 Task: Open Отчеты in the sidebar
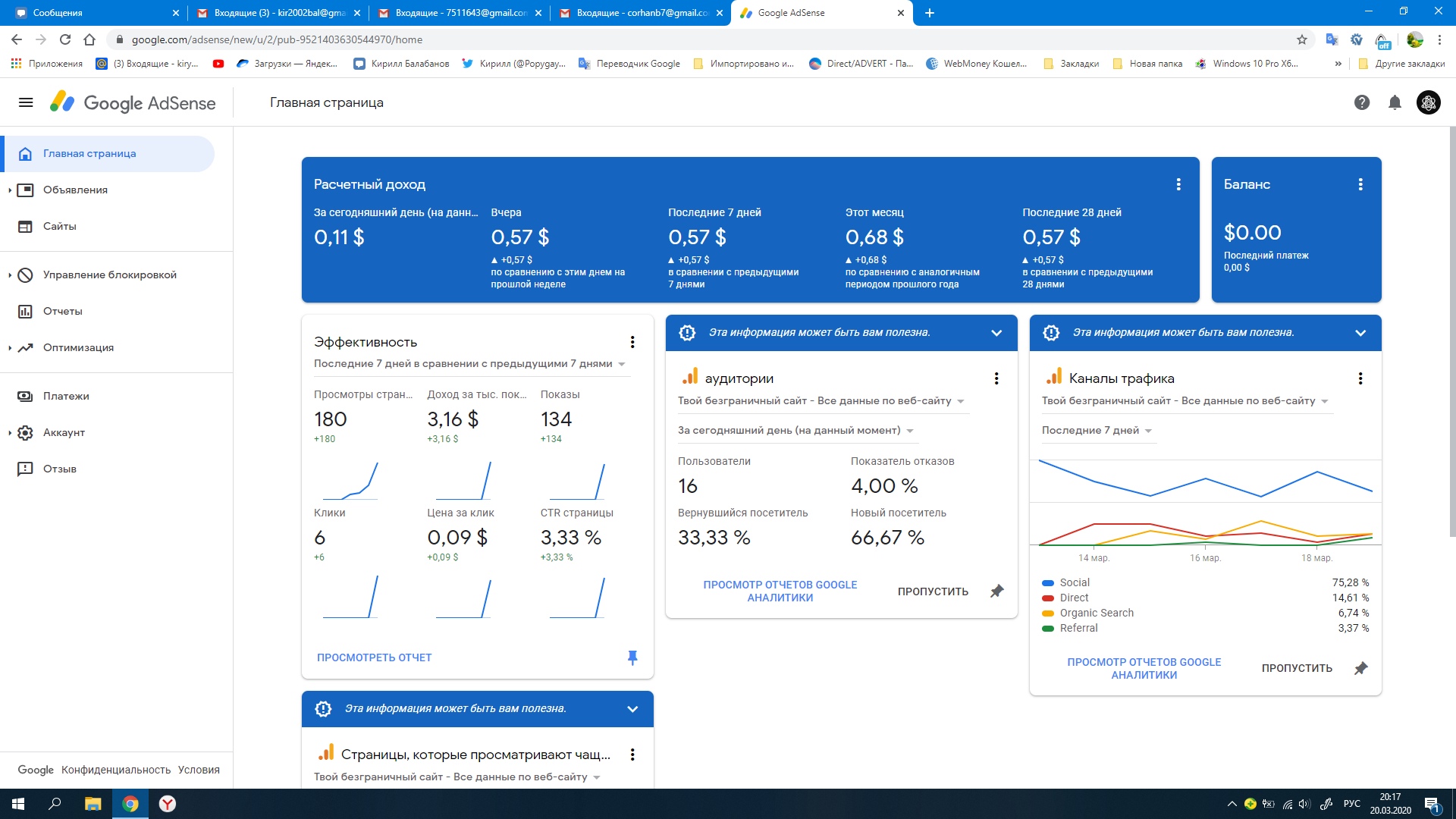click(63, 312)
